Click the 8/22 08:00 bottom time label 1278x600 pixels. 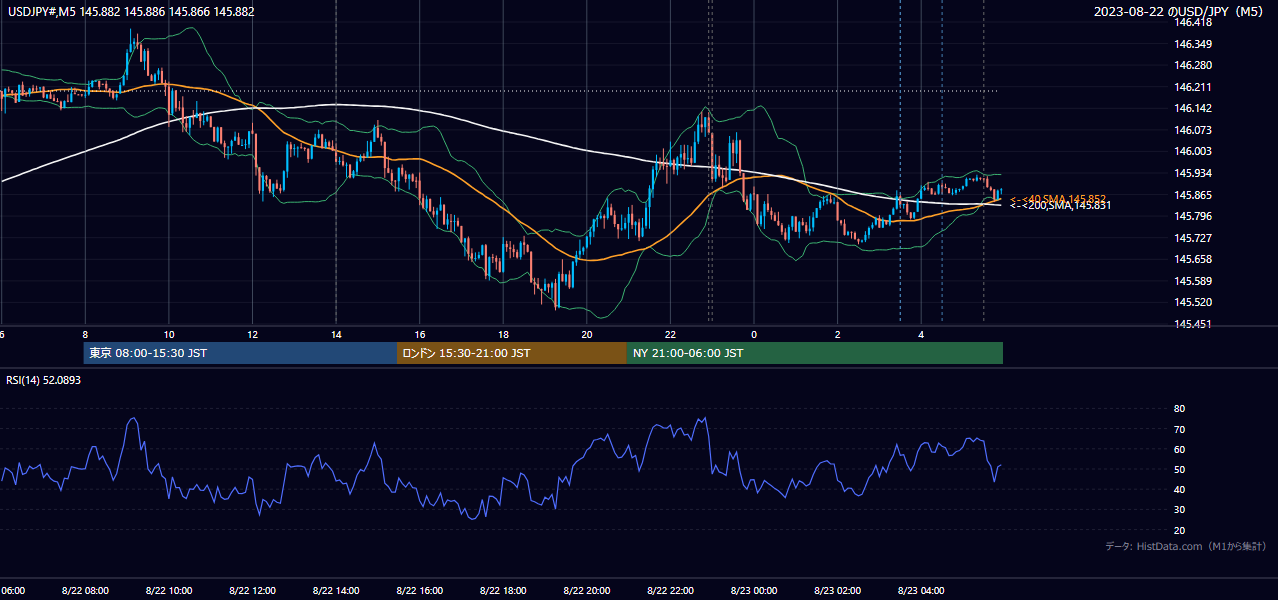coord(85,590)
